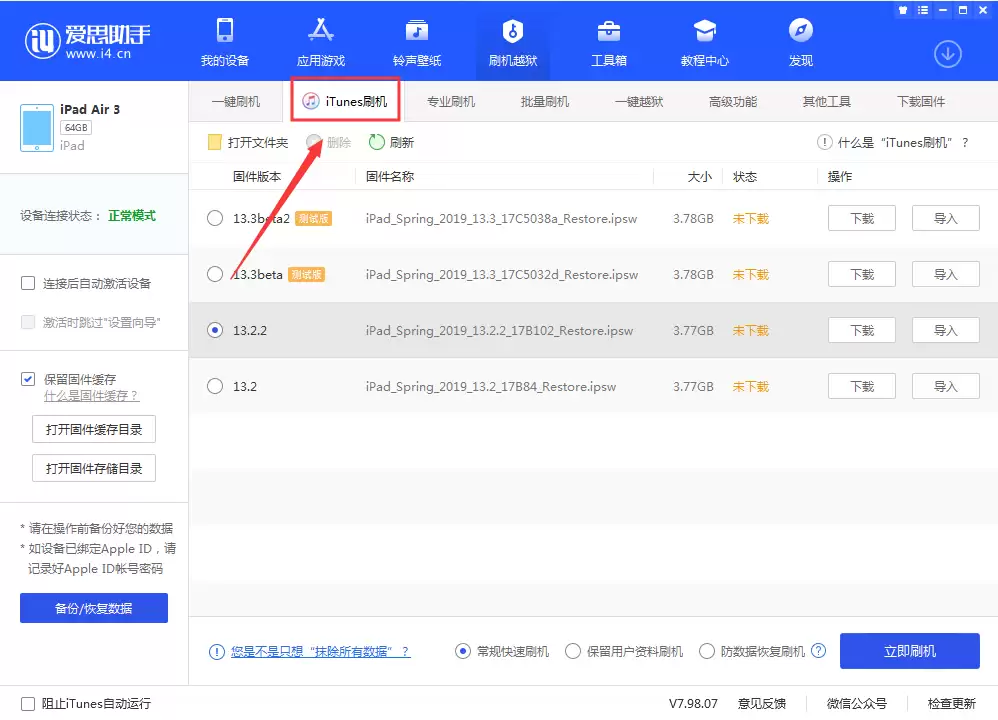Screen dimensions: 998x720
Task: Import firmware for 13.2 row
Action: pos(945,386)
